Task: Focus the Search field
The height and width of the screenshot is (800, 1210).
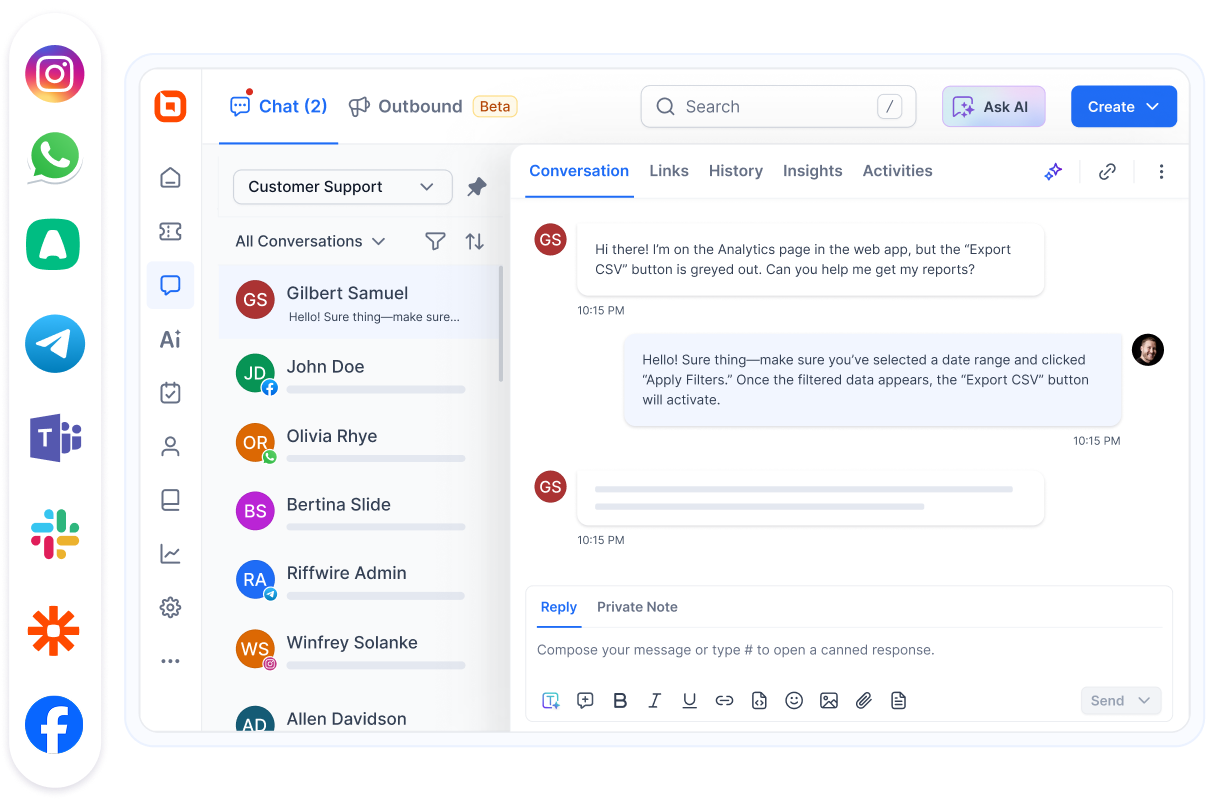Action: click(x=778, y=107)
